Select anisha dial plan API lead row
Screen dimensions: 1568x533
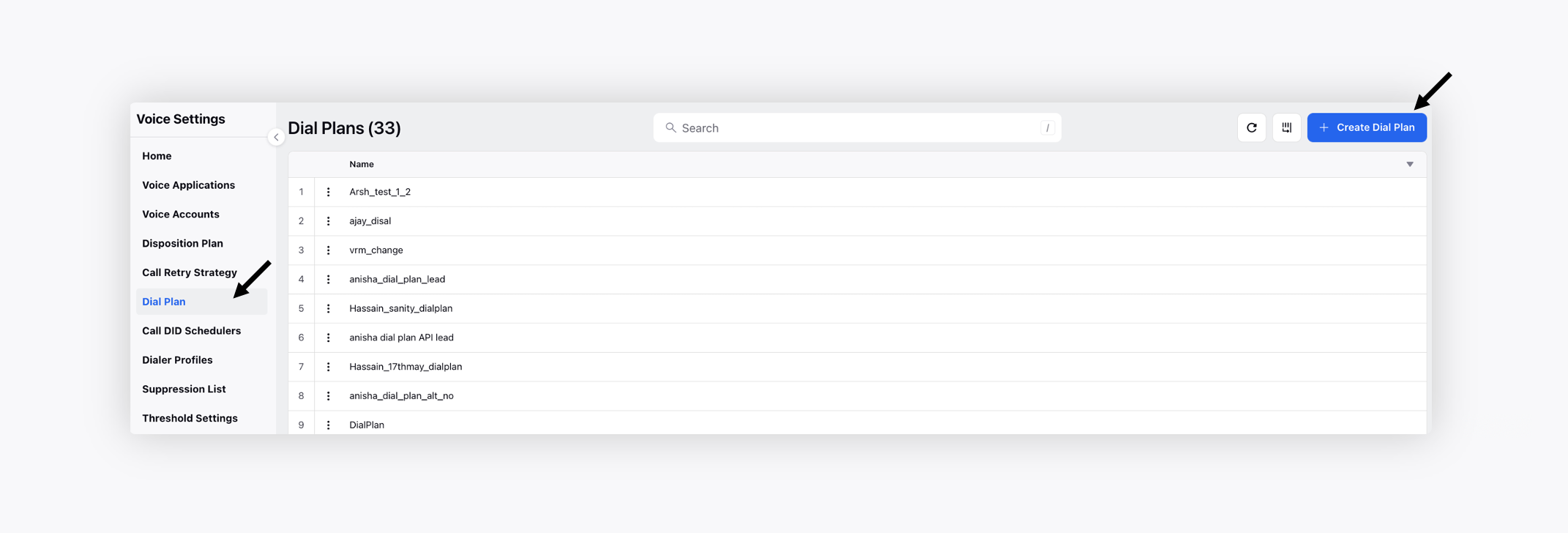857,338
